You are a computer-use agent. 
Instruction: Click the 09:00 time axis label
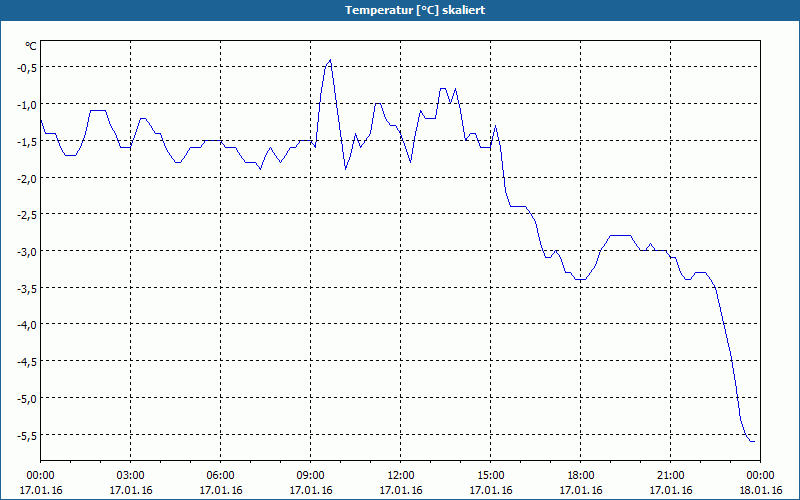(311, 476)
